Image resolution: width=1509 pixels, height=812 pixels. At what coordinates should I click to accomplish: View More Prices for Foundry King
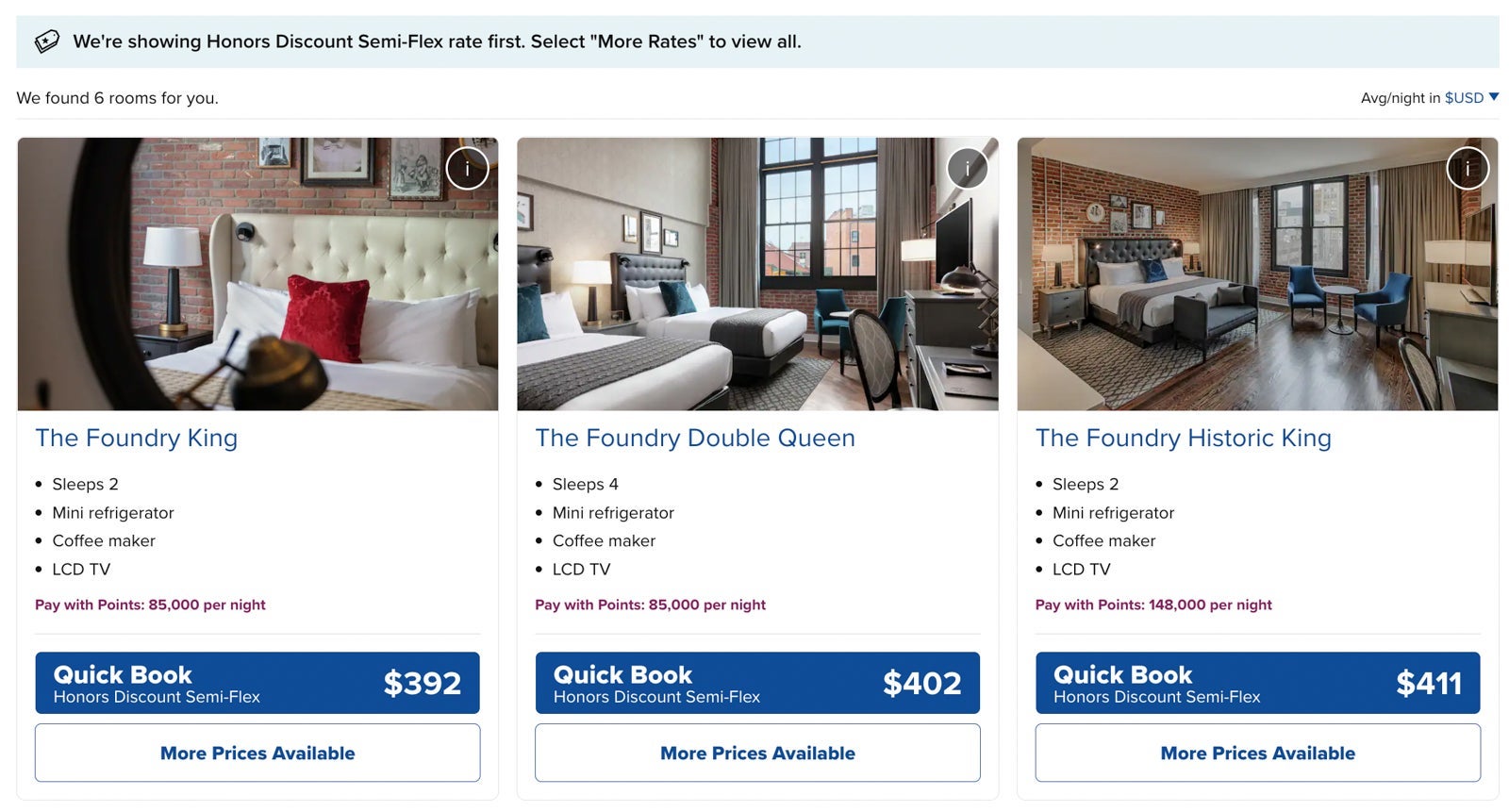click(257, 753)
